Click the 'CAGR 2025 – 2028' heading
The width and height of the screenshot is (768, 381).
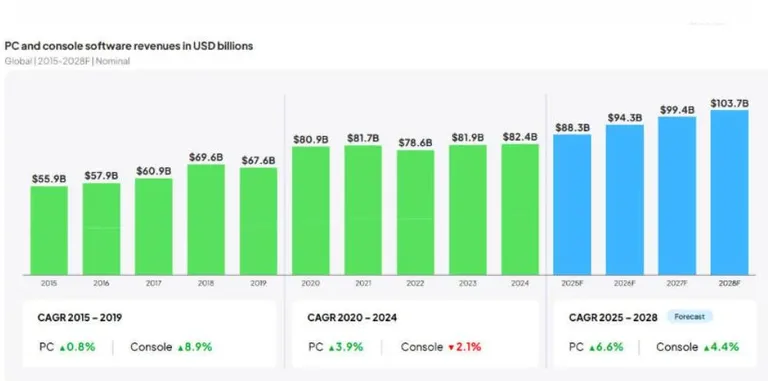click(613, 318)
